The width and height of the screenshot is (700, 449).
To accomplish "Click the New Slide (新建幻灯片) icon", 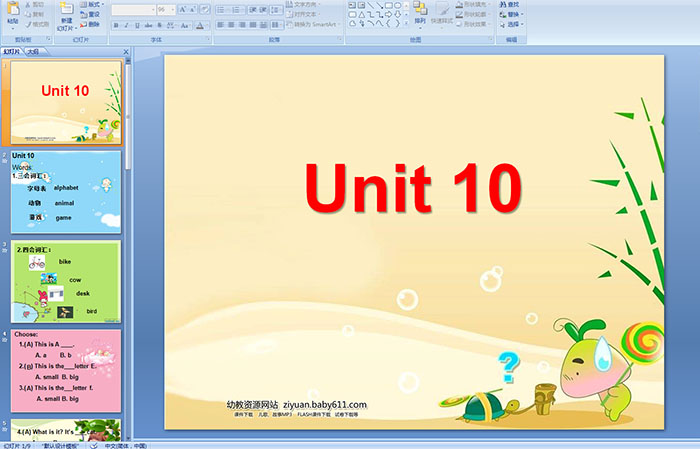I will [x=67, y=9].
